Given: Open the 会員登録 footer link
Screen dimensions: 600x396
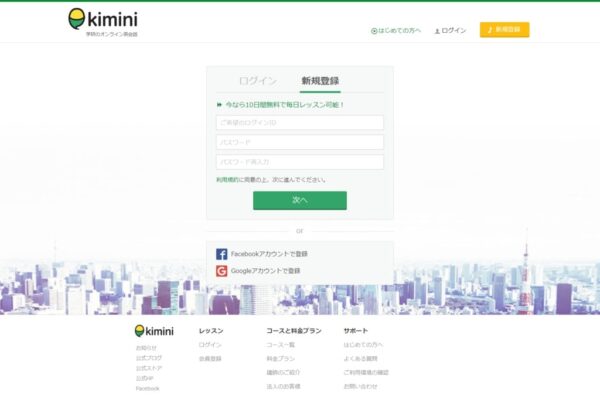Looking at the screenshot, I should (210, 359).
